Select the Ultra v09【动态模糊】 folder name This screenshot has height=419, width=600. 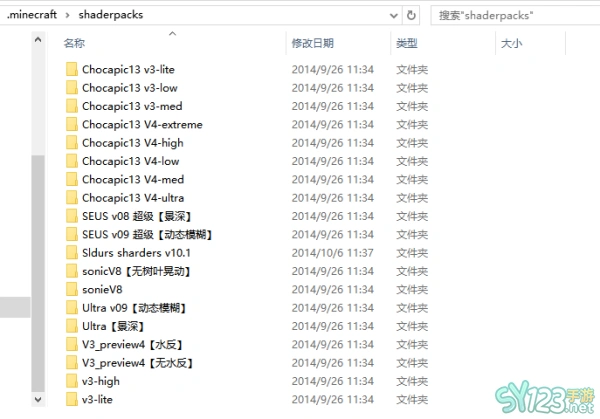pos(134,308)
